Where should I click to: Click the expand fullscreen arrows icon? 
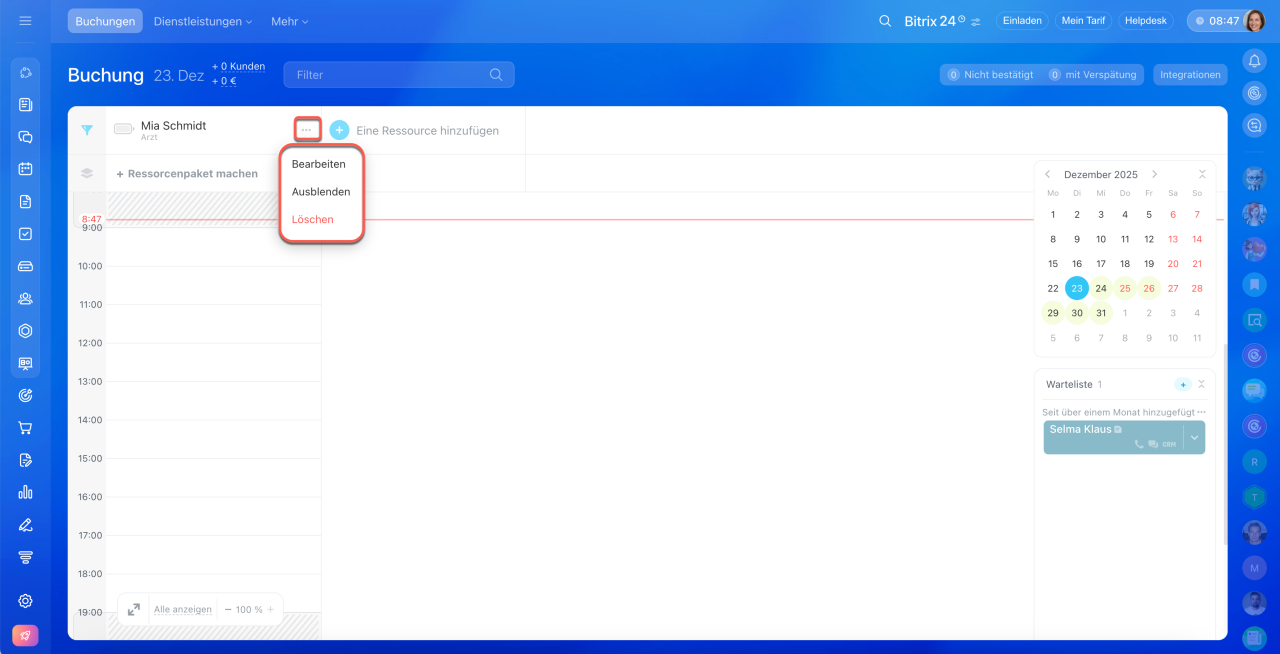point(134,609)
